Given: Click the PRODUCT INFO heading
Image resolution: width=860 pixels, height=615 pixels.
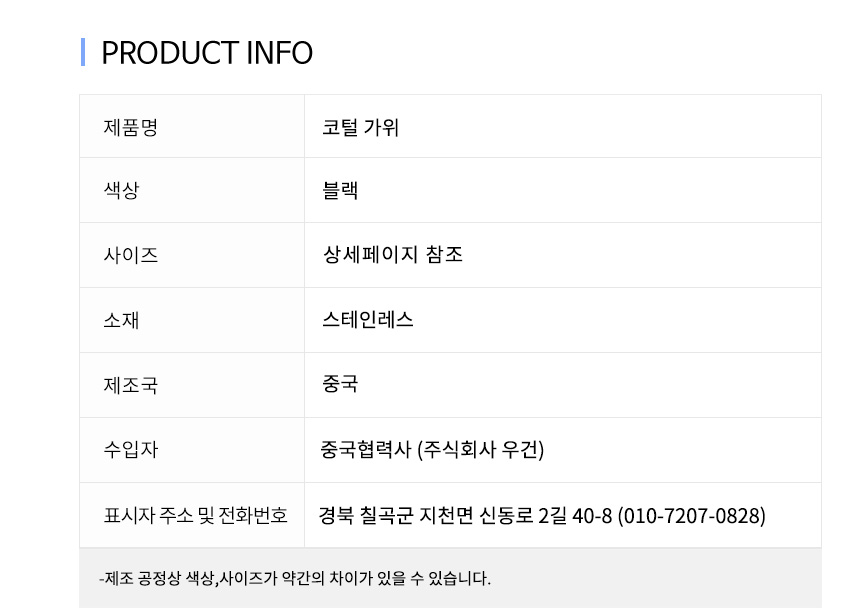Looking at the screenshot, I should (x=207, y=52).
